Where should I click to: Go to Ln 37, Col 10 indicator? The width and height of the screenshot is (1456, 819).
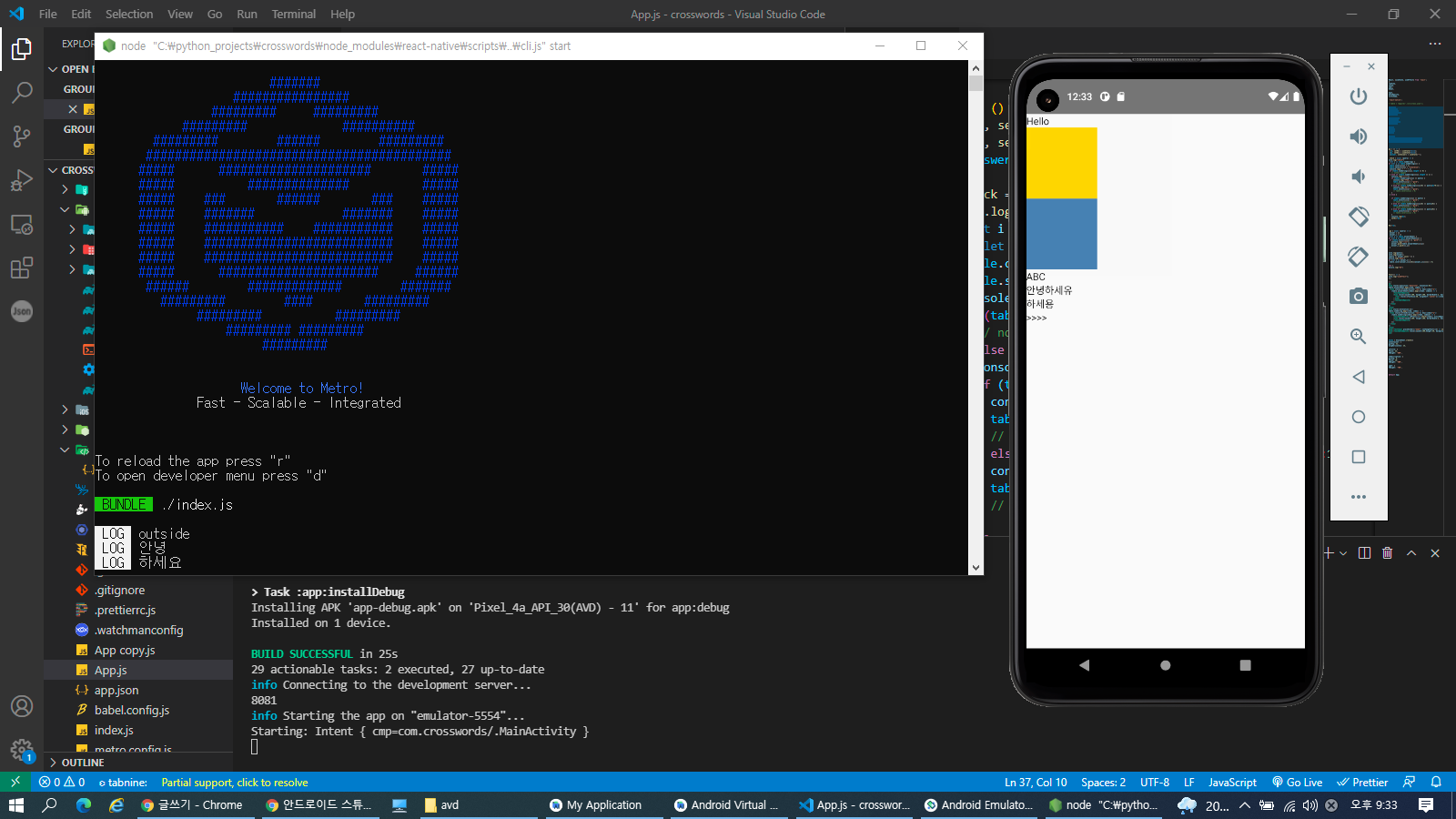pyautogui.click(x=1036, y=782)
